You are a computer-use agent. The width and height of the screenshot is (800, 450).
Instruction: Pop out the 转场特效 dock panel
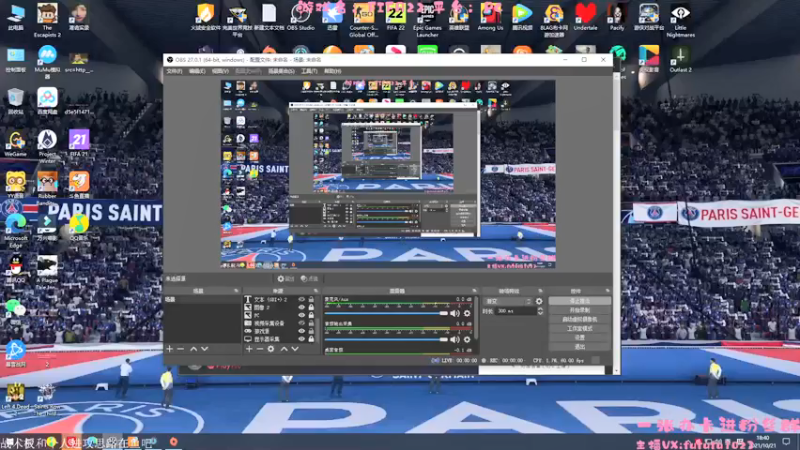pos(540,291)
